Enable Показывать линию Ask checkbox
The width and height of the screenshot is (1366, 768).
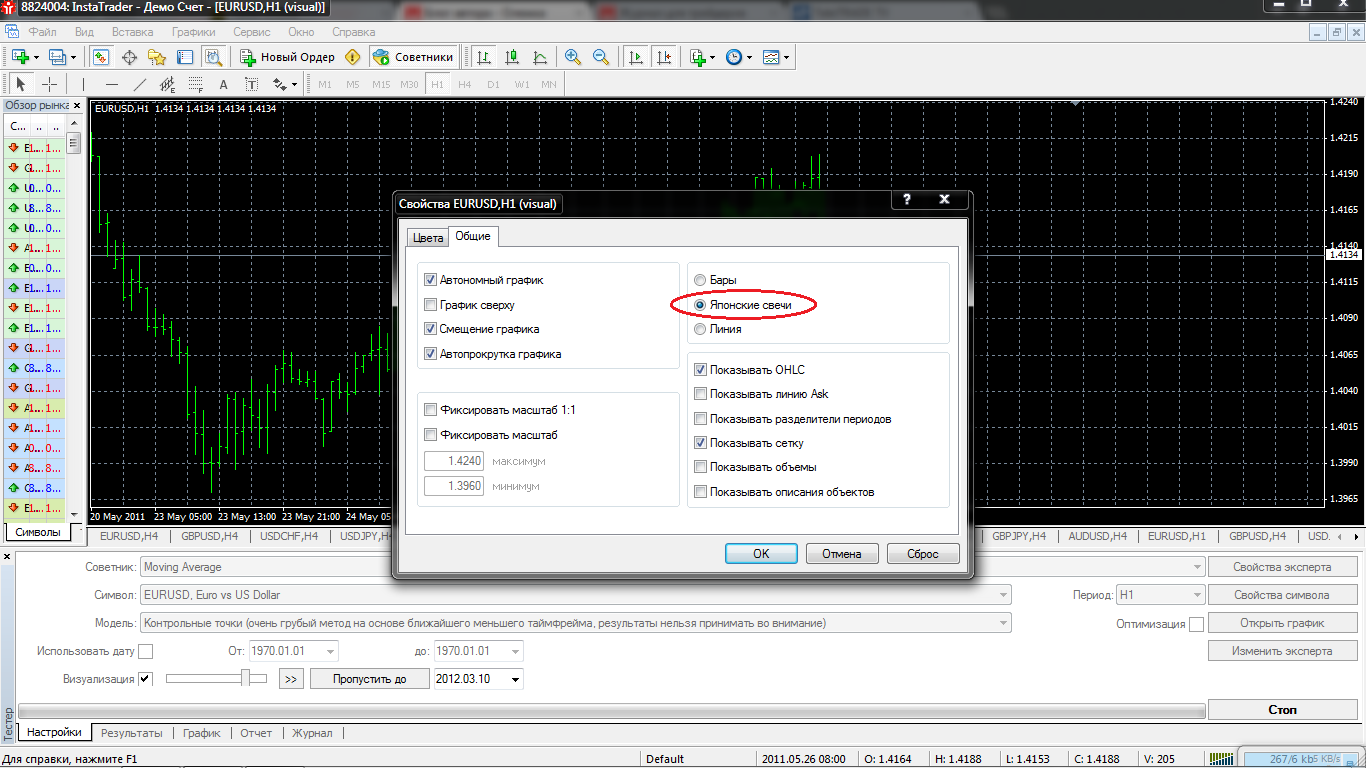point(701,394)
